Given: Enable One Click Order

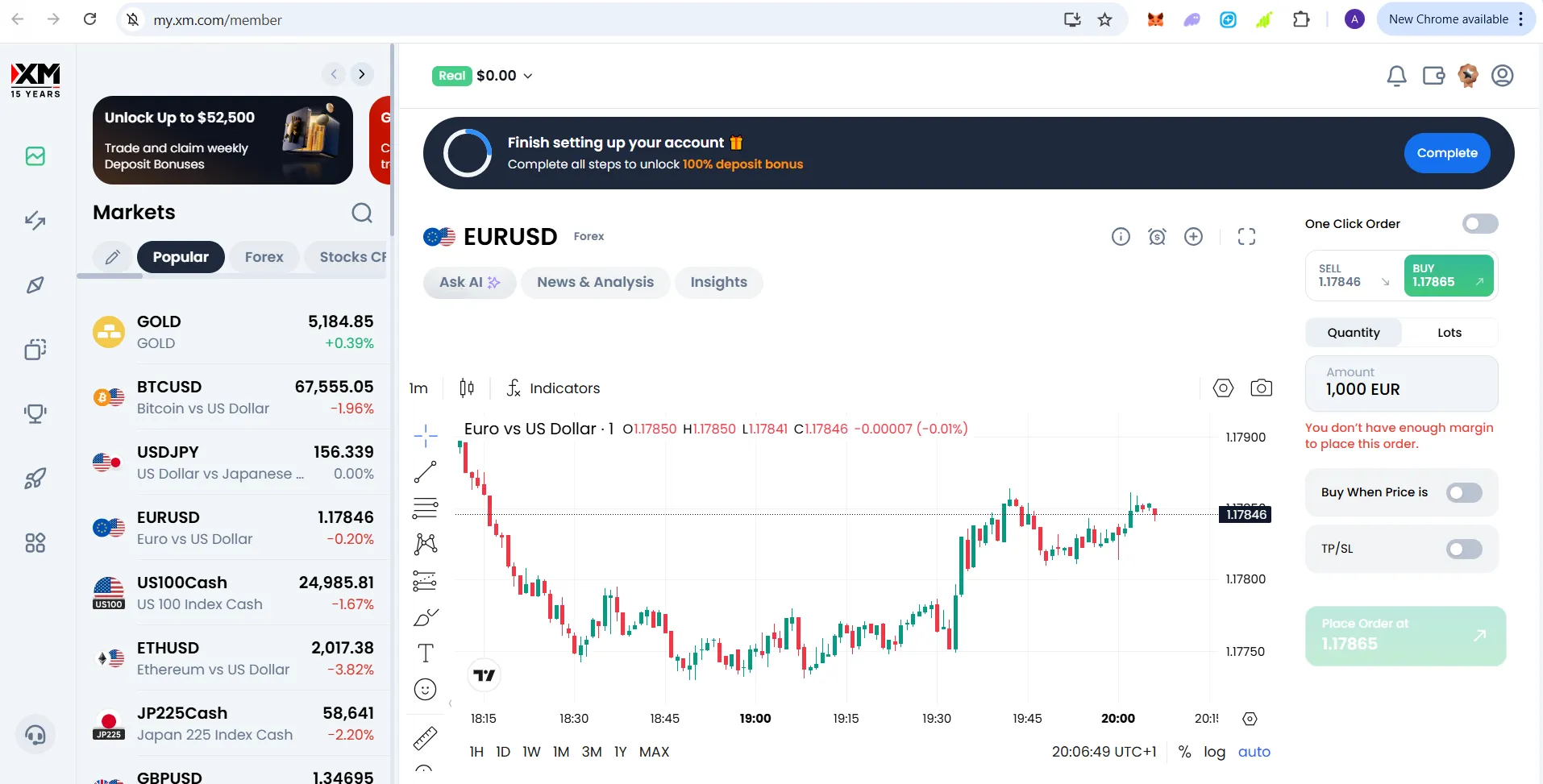Looking at the screenshot, I should coord(1480,223).
